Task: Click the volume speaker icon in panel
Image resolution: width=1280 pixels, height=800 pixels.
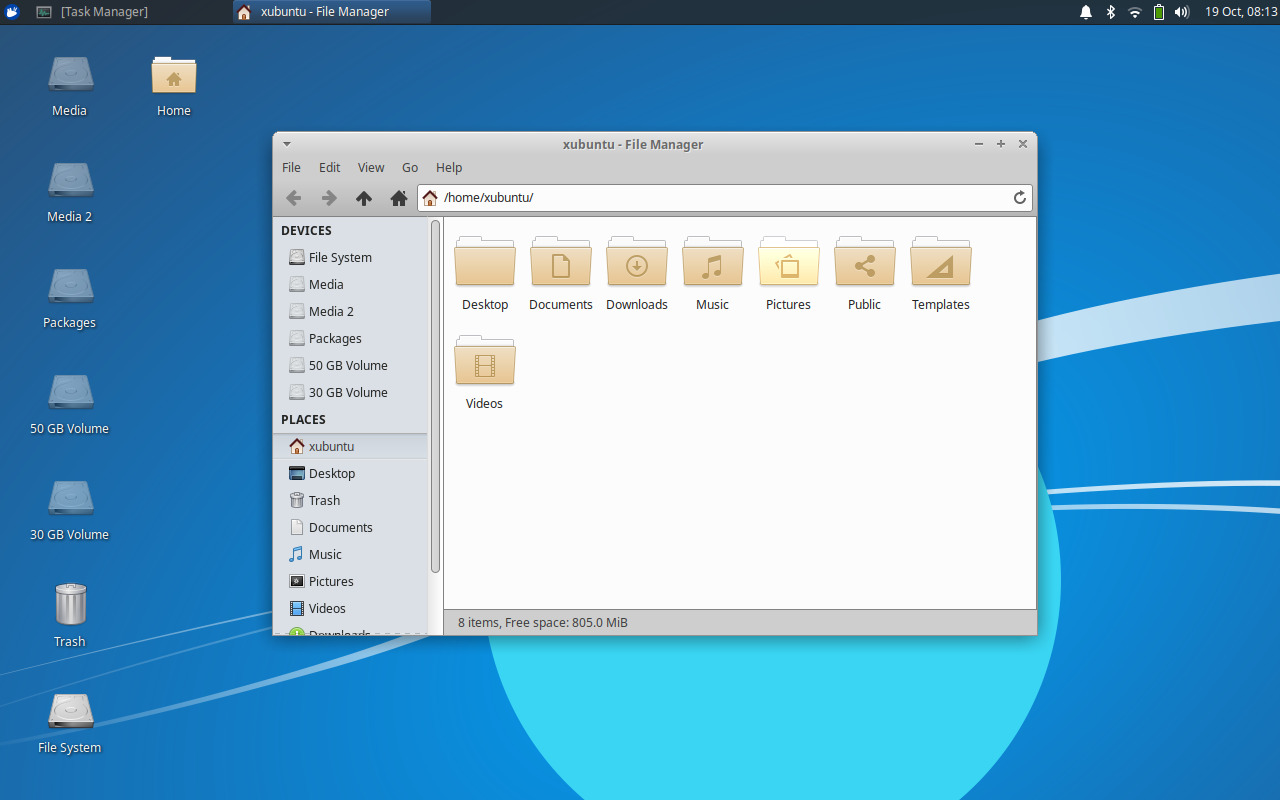Action: click(1182, 12)
